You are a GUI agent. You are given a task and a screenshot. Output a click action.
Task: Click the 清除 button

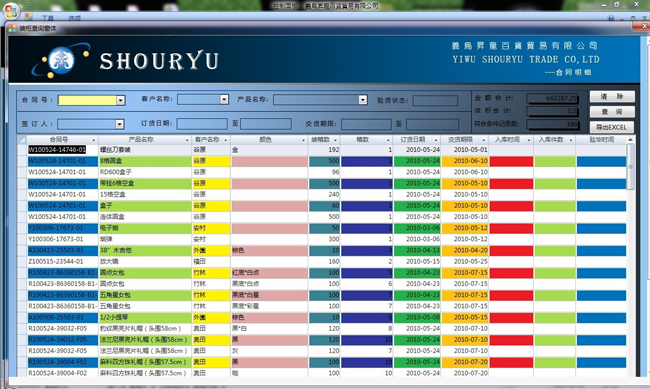(612, 97)
